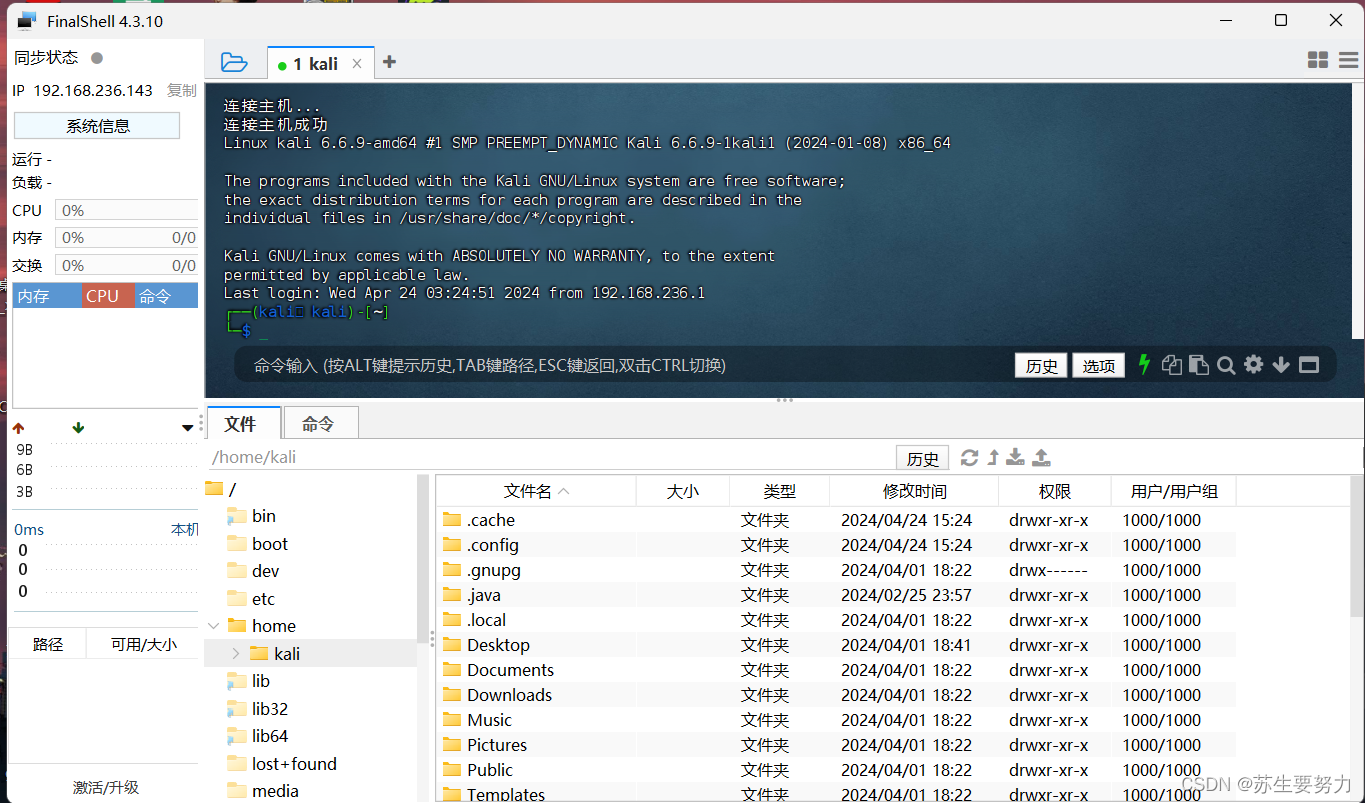Click the copy icon in terminal toolbar
The image size is (1365, 803).
coord(1171,365)
